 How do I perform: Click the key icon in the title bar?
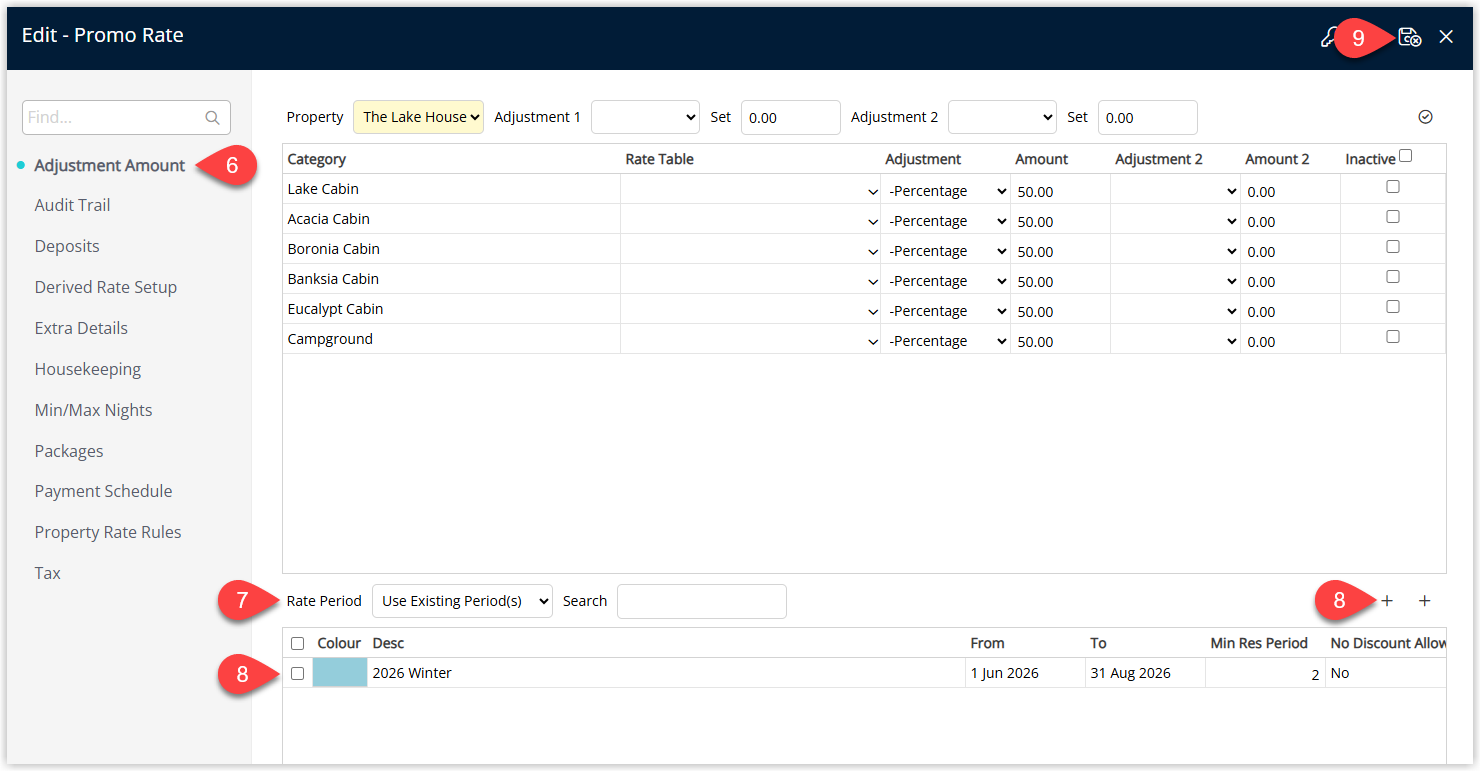1328,38
